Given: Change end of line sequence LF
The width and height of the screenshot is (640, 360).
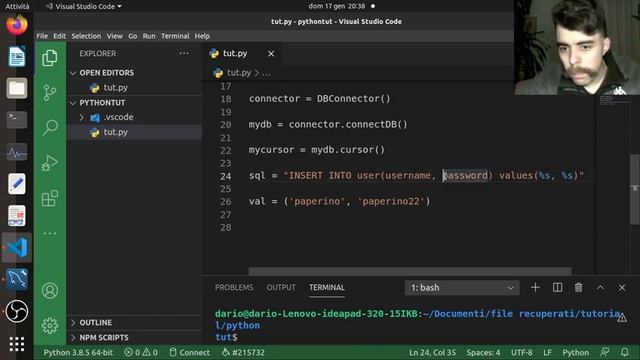Looking at the screenshot, I should click(547, 352).
